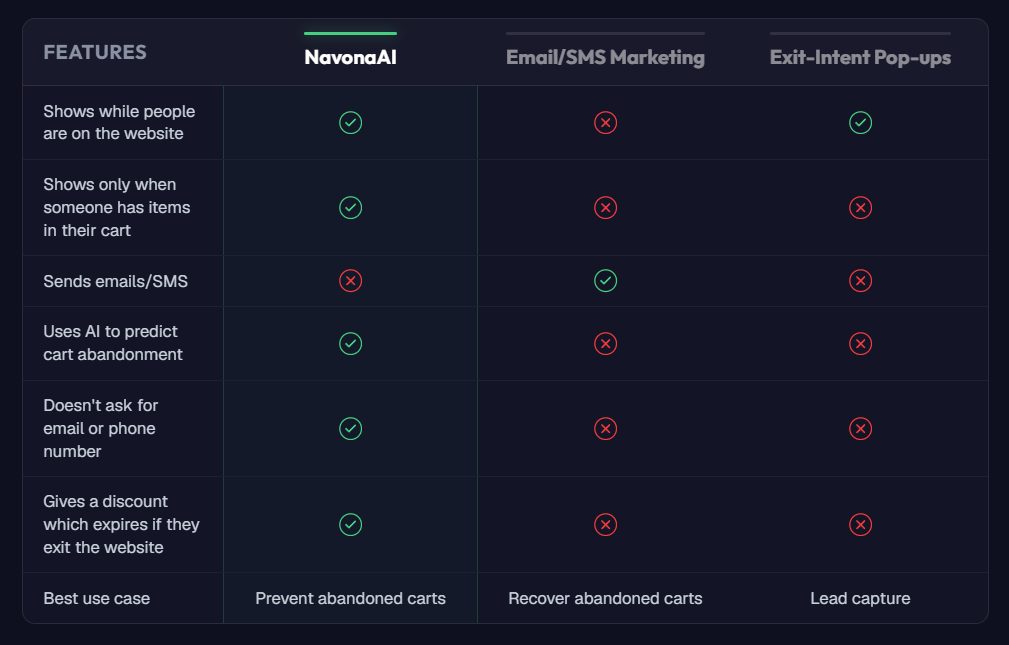Click Exit-Intent cross for AI prediction row
The width and height of the screenshot is (1009, 645).
[x=860, y=343]
